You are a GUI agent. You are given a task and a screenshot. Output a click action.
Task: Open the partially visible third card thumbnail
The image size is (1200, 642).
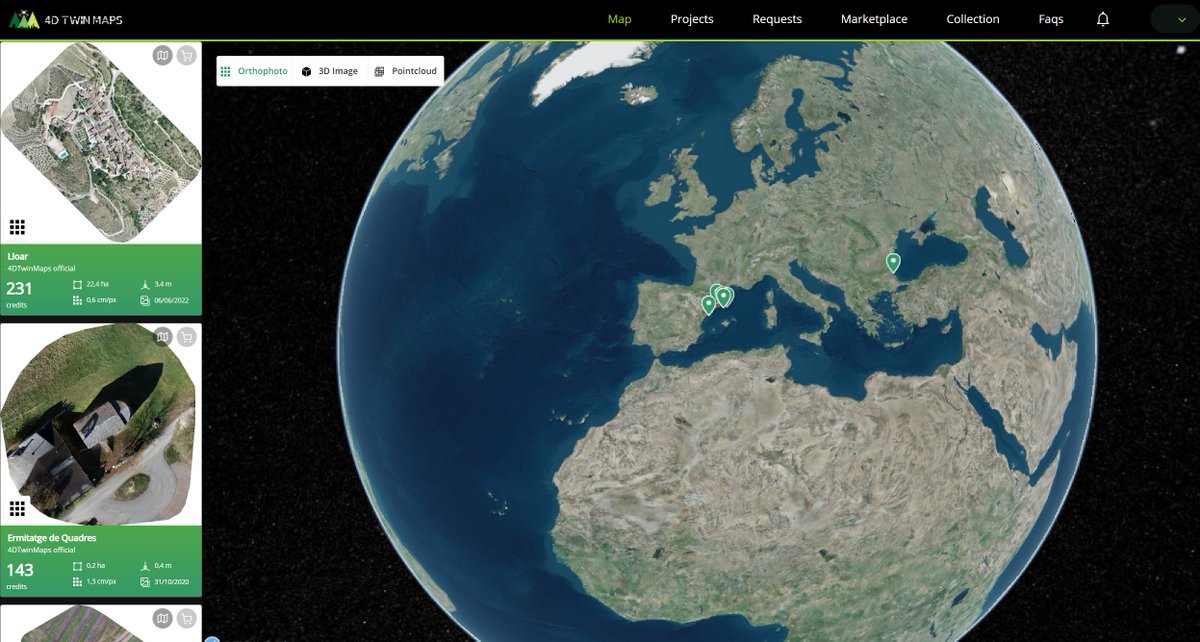[101, 623]
